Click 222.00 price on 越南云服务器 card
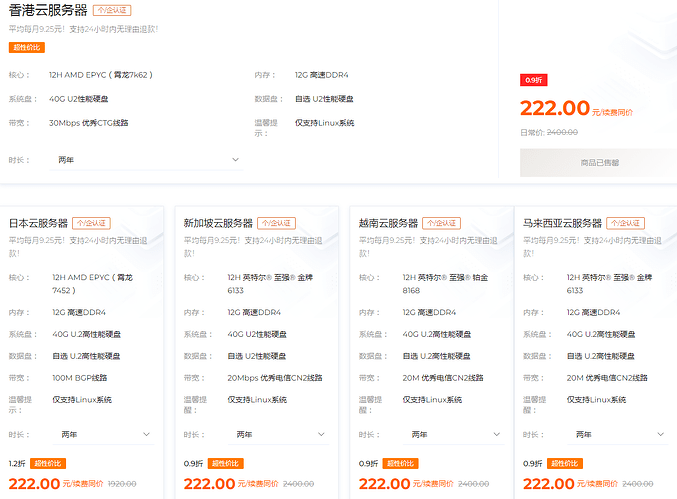Image resolution: width=677 pixels, height=499 pixels. pyautogui.click(x=384, y=484)
